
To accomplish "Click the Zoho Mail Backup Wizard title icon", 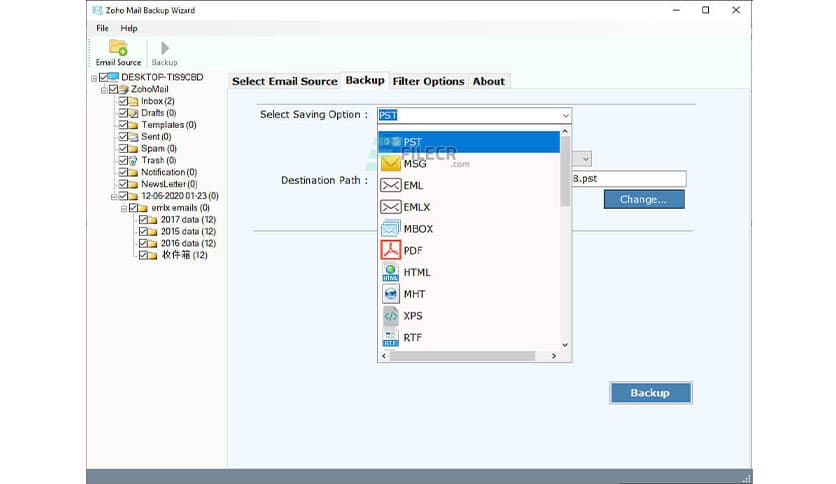I will (97, 10).
